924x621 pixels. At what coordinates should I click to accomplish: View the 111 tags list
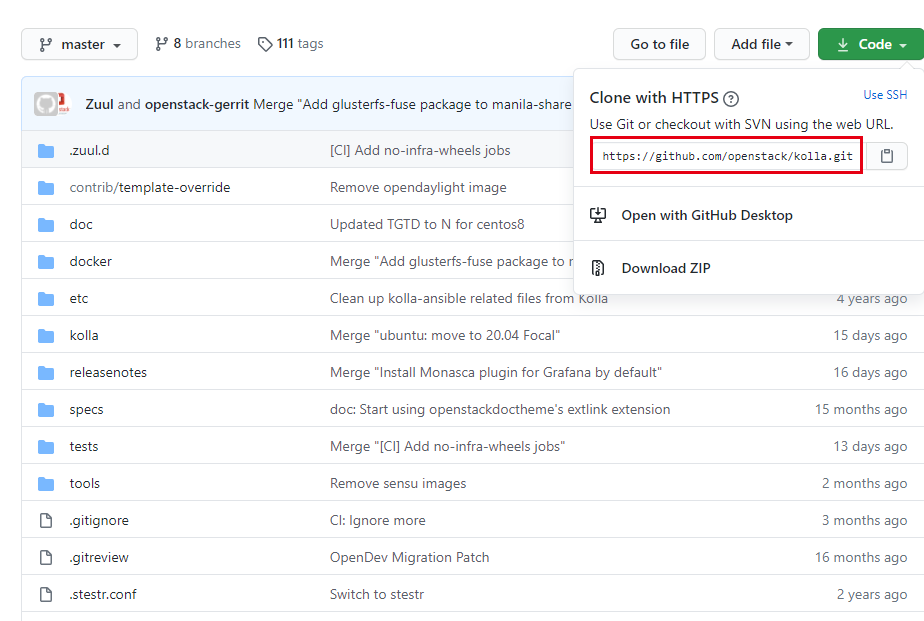(291, 44)
